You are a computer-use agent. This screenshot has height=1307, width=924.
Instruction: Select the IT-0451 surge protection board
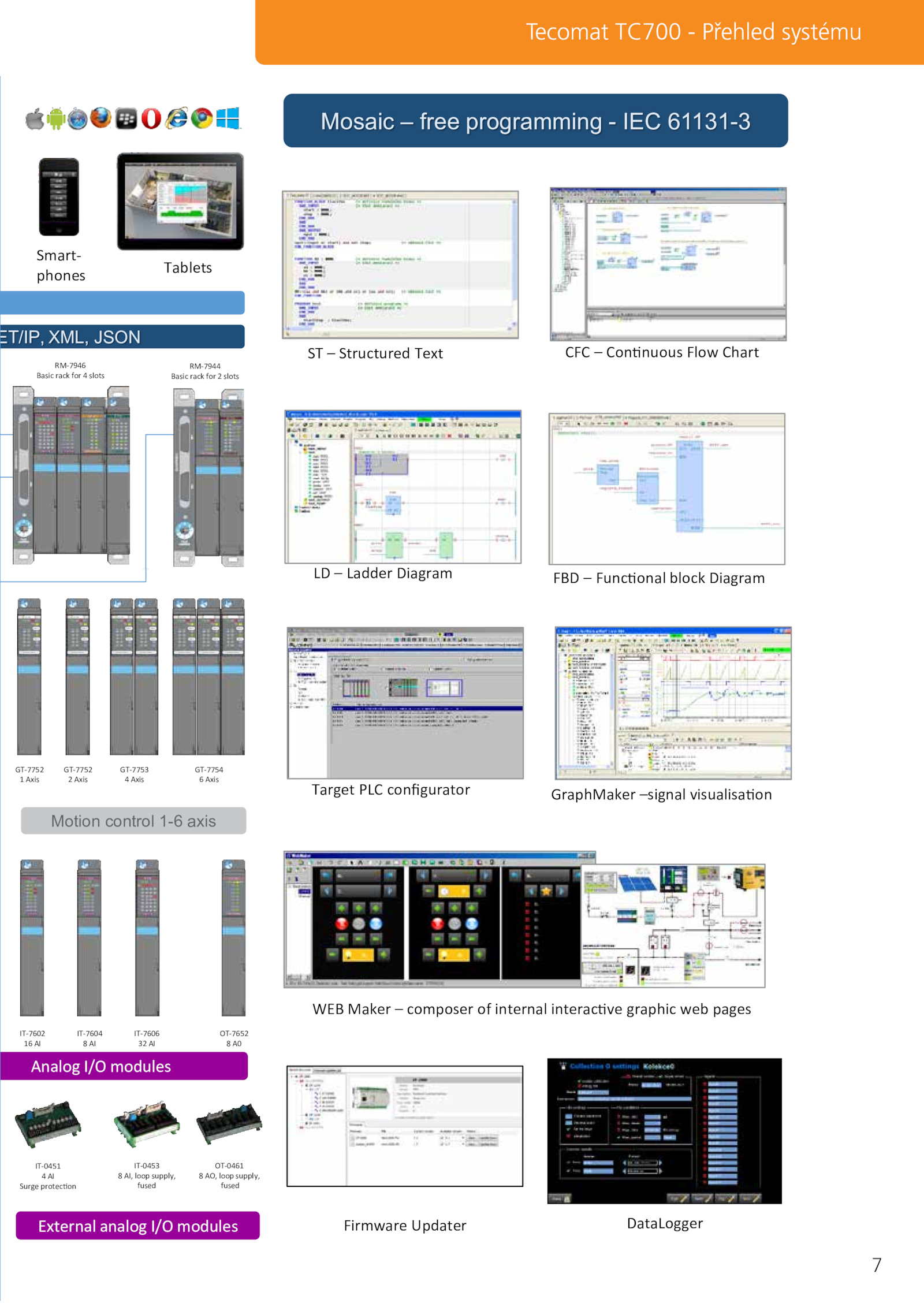[47, 1124]
